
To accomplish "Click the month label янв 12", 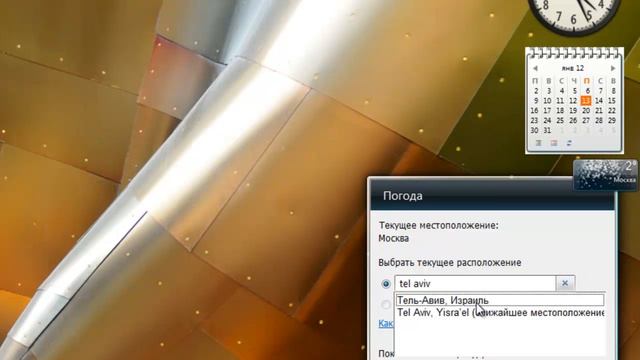I will pyautogui.click(x=573, y=68).
